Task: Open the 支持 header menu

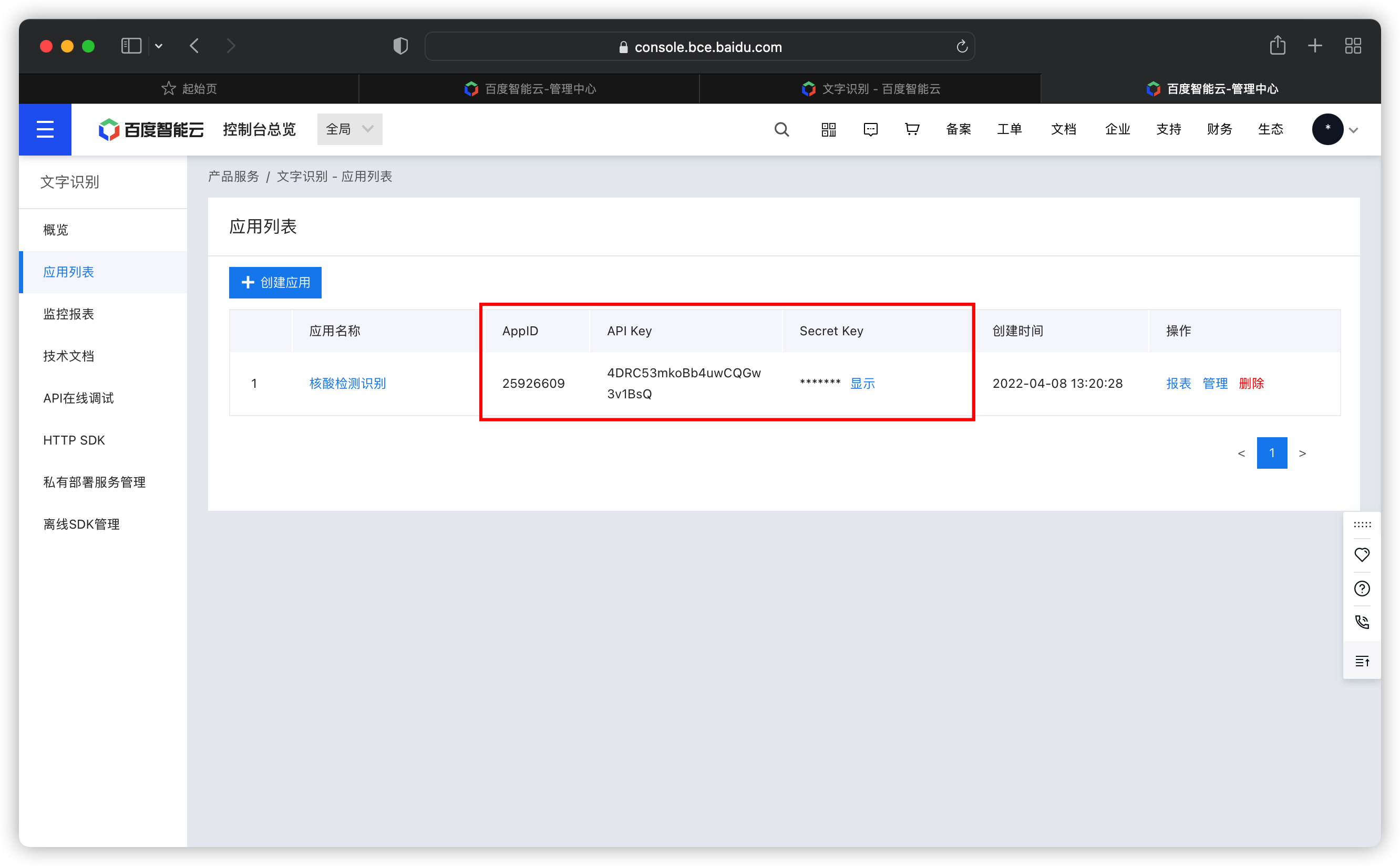Action: (1168, 129)
